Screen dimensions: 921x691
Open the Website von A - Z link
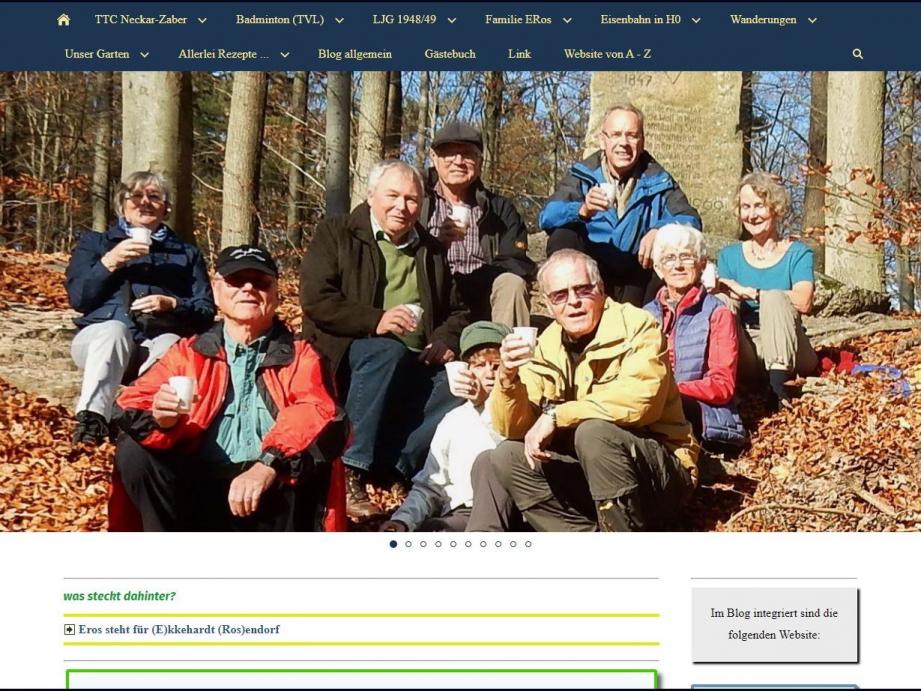(607, 54)
